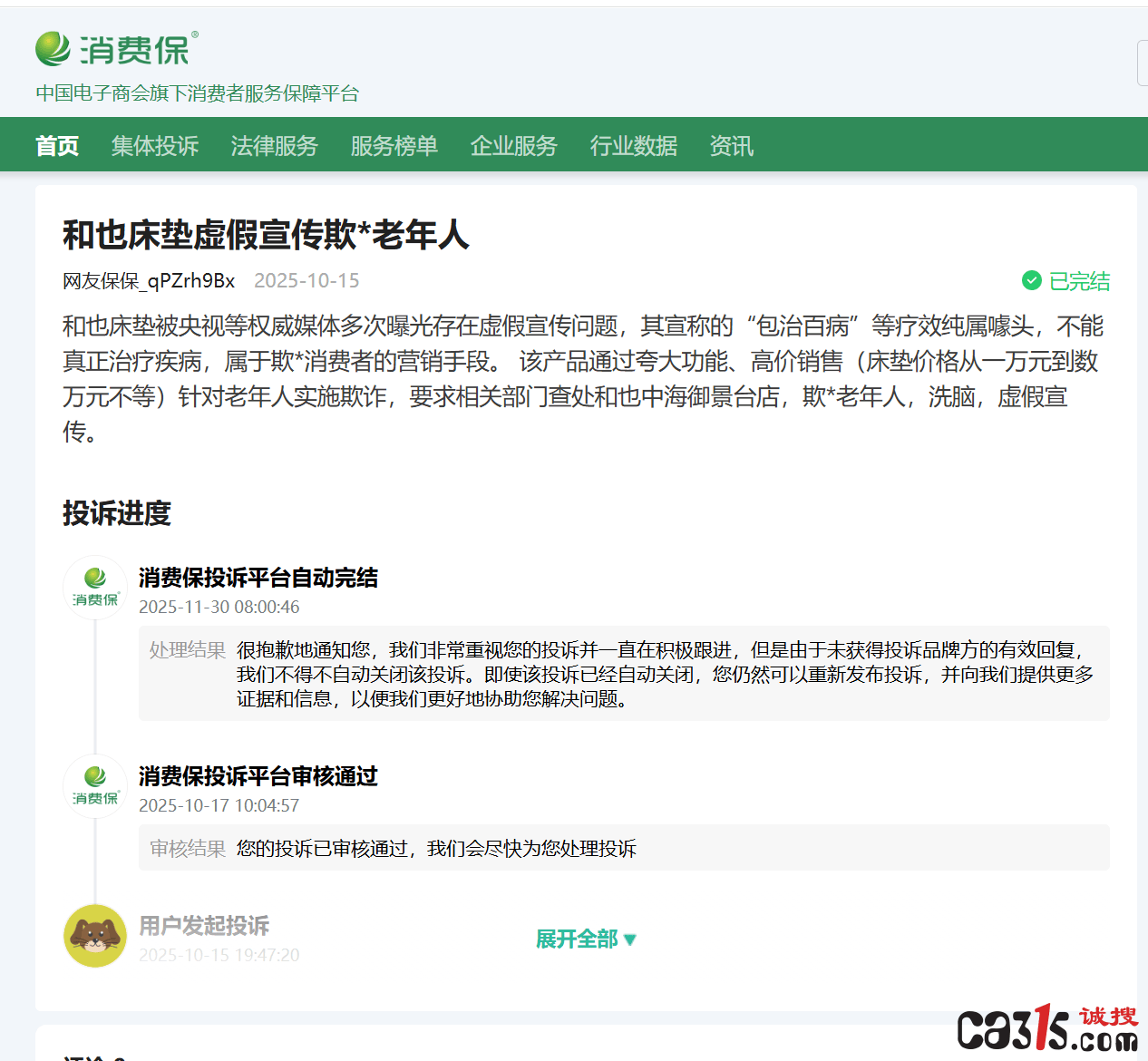Click the 消费保 avatar beside 审核通过 entry
Screen dimensions: 1148x1061
[x=94, y=786]
